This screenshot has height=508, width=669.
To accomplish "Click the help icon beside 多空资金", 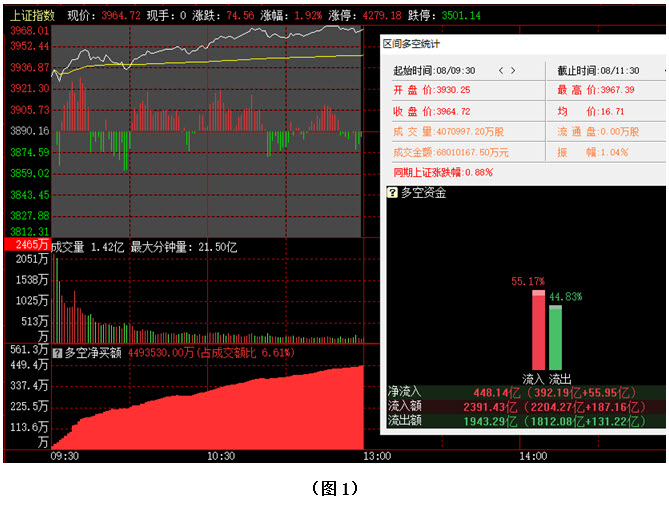I will tap(394, 193).
